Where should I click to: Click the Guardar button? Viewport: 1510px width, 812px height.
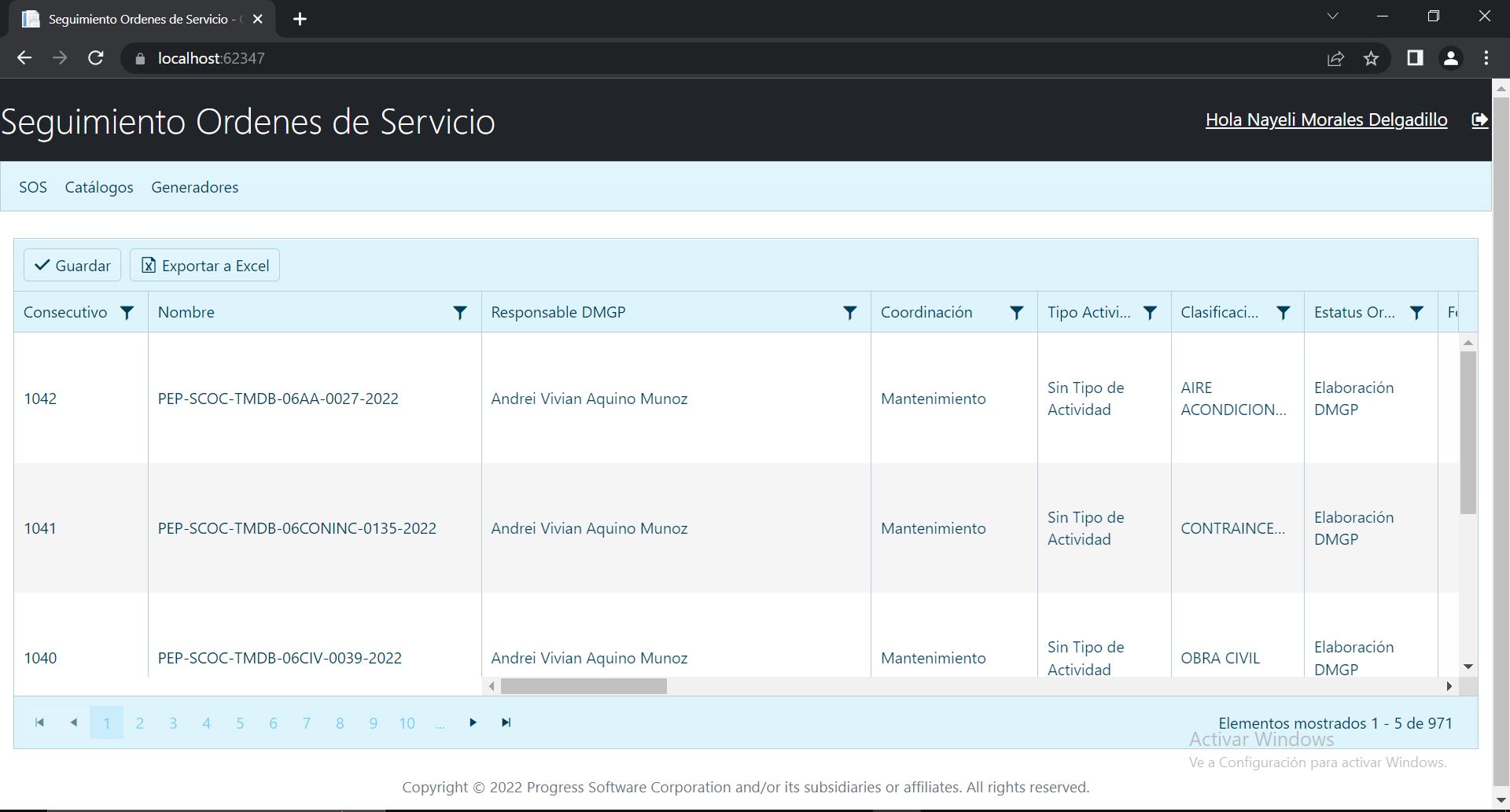[72, 266]
